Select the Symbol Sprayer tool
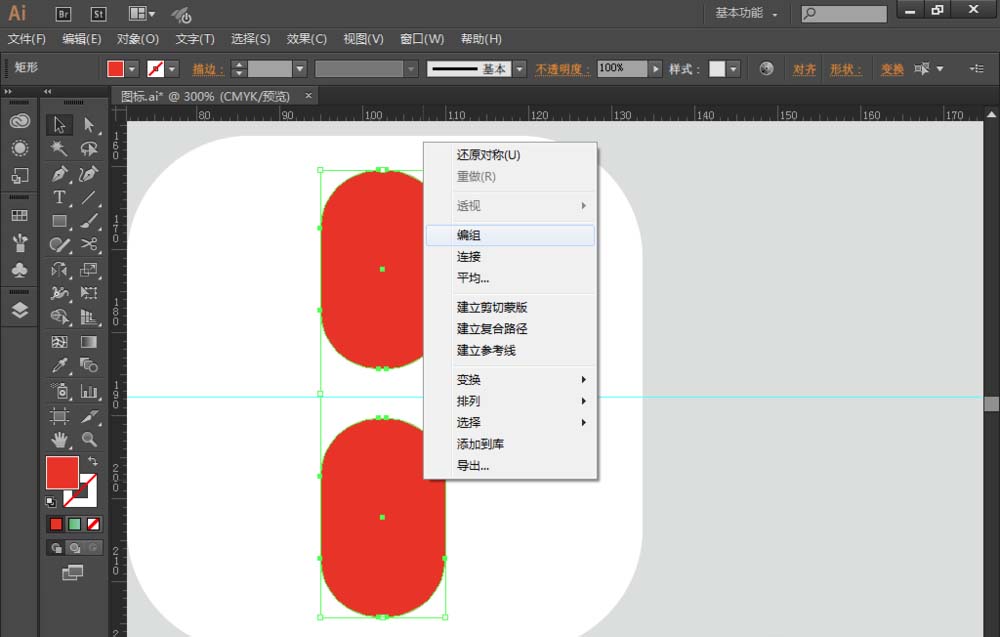Viewport: 1000px width, 637px height. 59,390
